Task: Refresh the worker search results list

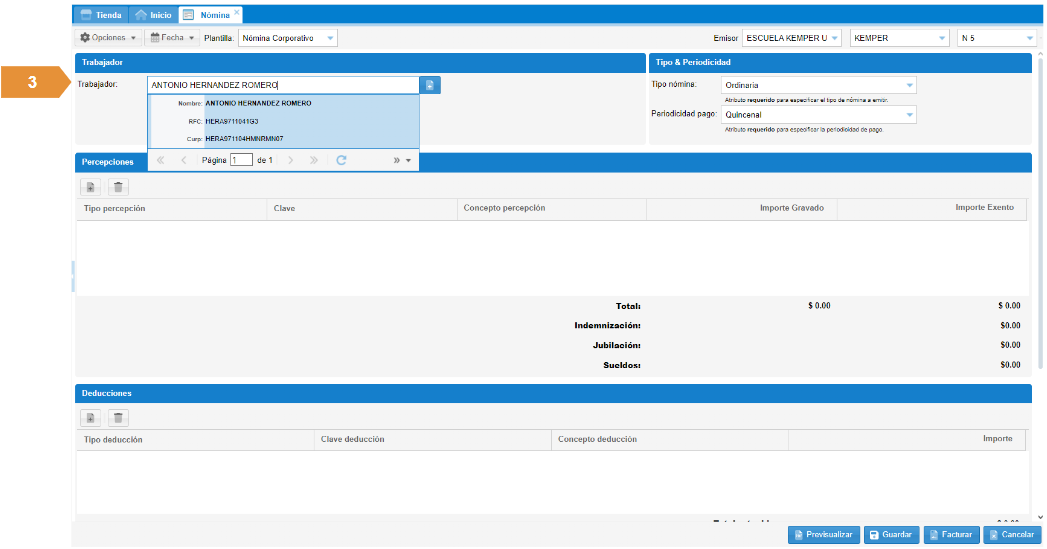Action: 341,160
